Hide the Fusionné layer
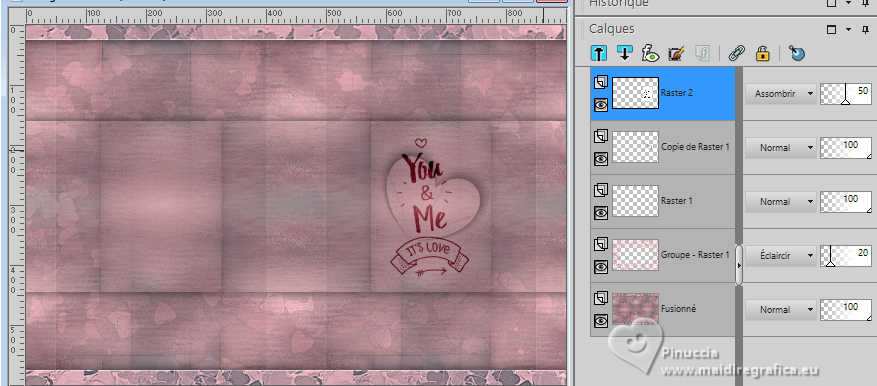The width and height of the screenshot is (877, 386). pos(601,321)
